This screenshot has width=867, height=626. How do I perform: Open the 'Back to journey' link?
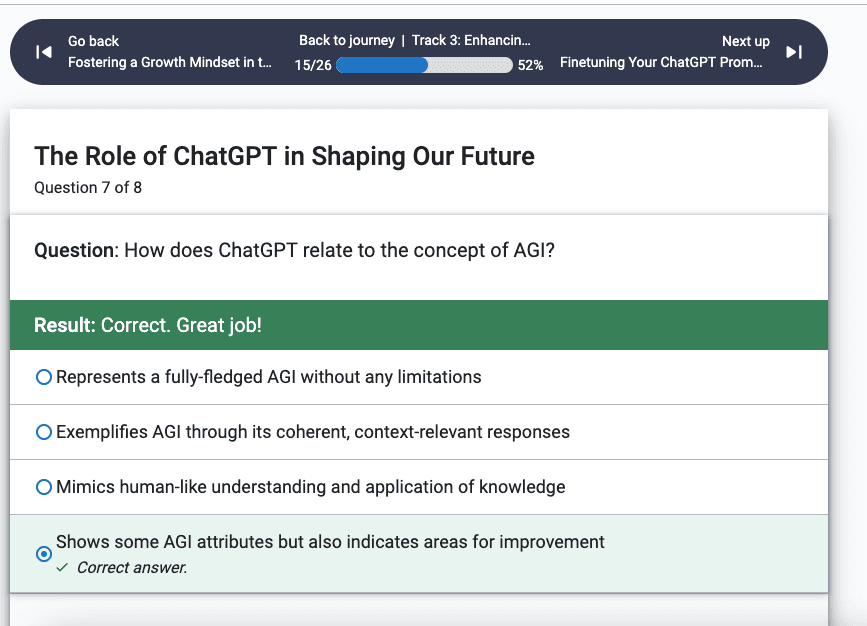(347, 40)
